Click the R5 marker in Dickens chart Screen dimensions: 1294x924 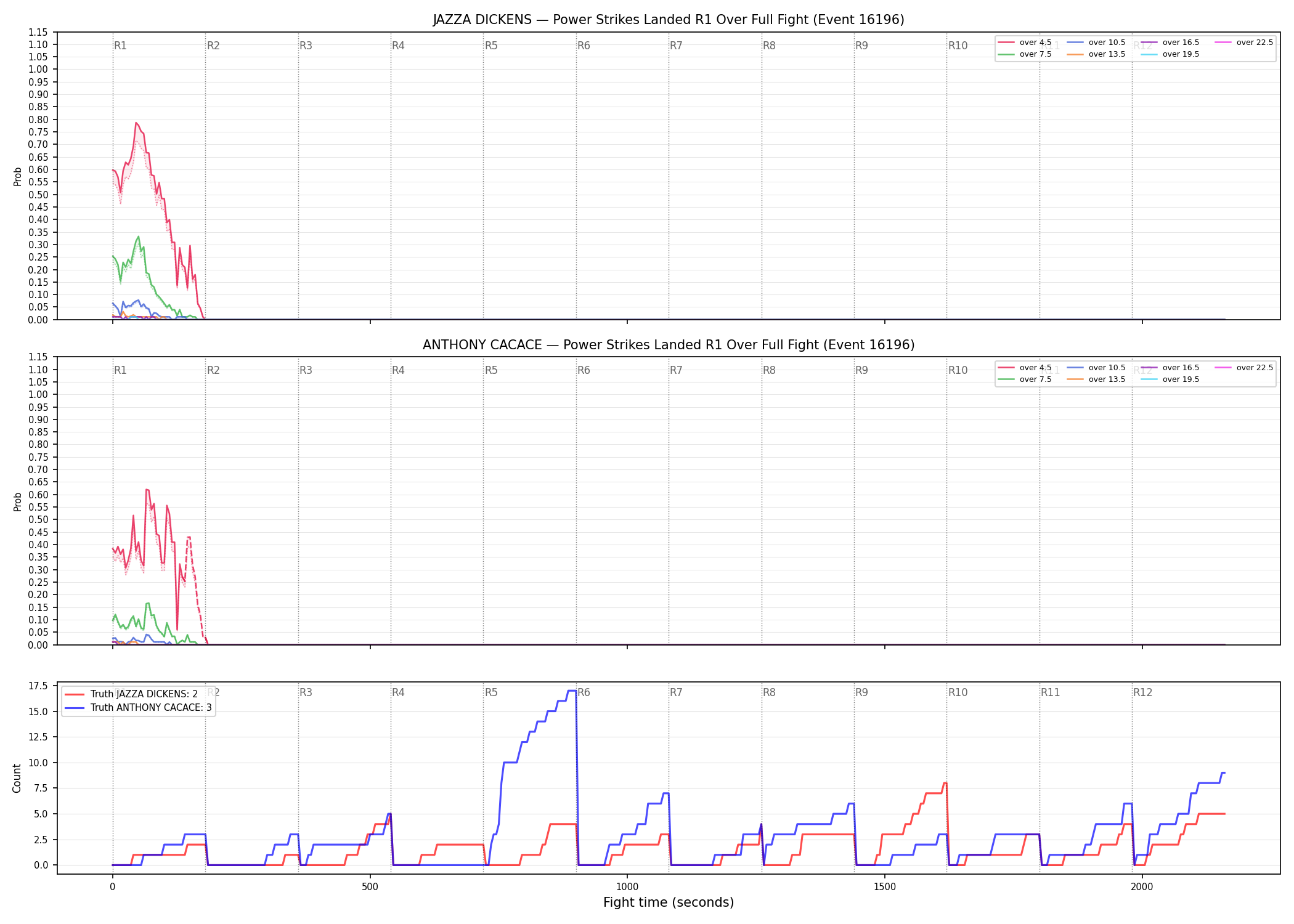click(x=491, y=46)
